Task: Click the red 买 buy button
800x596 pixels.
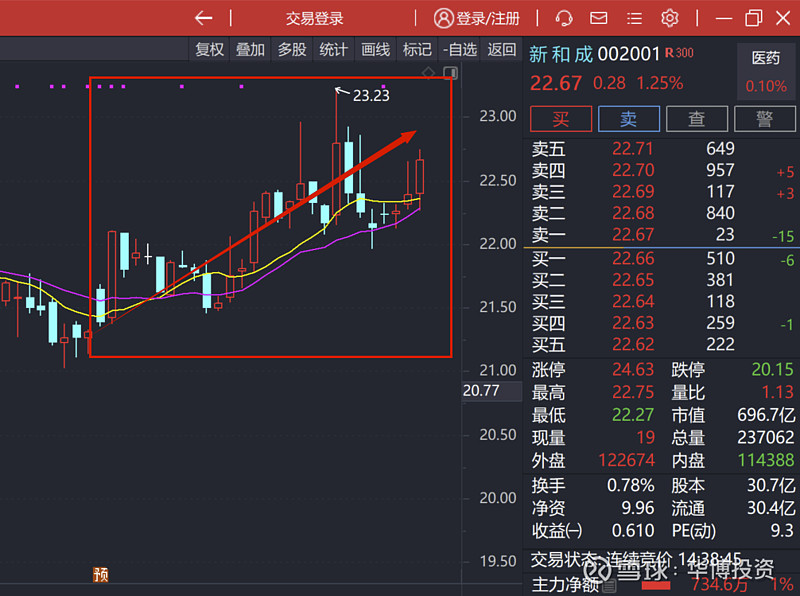Action: (x=561, y=119)
